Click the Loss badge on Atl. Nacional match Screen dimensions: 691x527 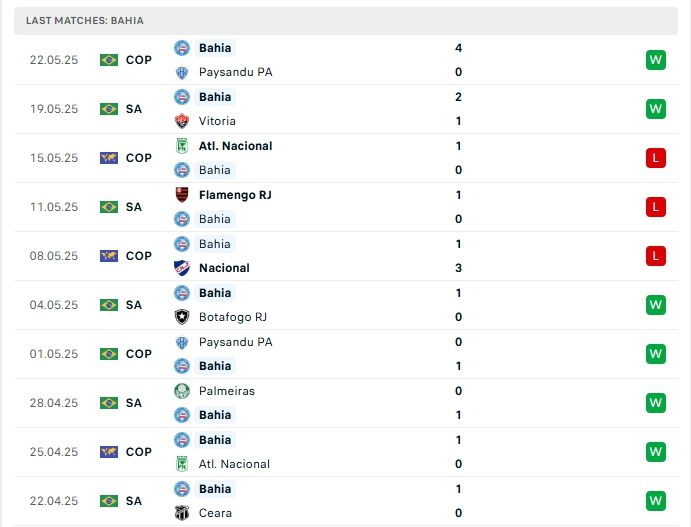tap(655, 158)
